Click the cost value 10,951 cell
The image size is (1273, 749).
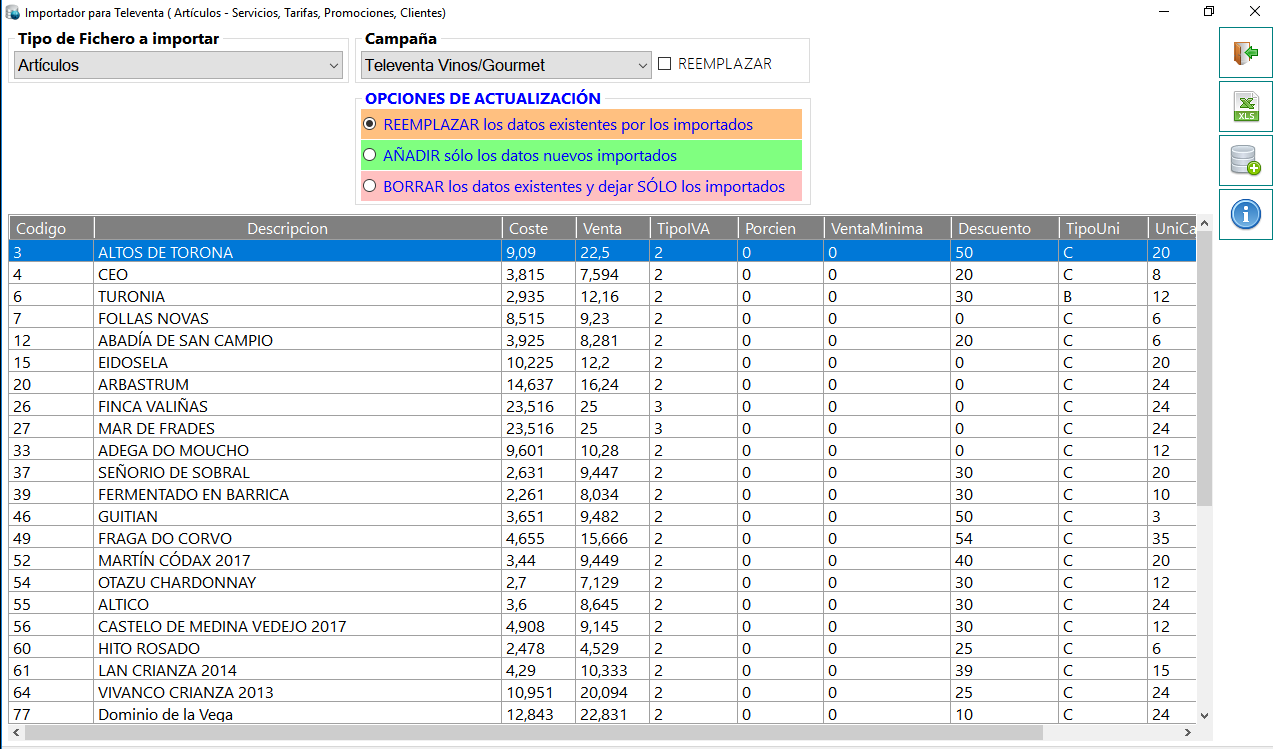coord(540,692)
